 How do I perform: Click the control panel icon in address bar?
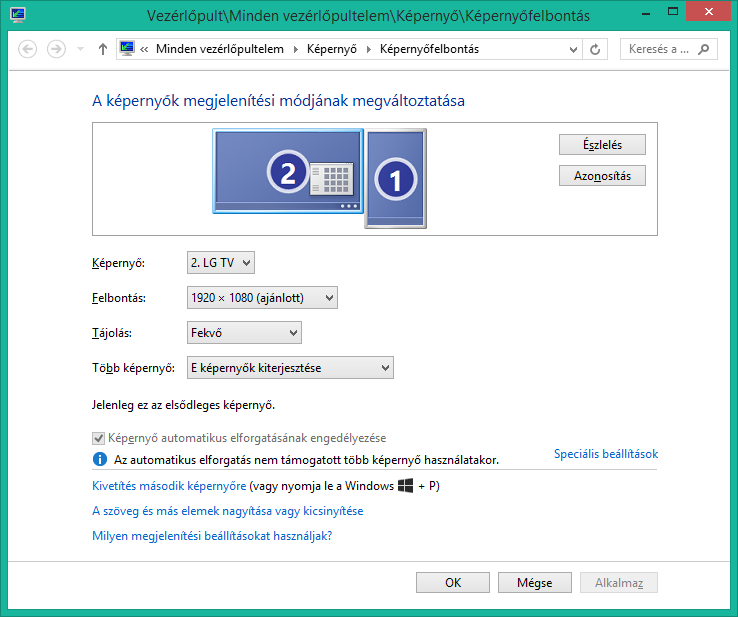point(127,48)
